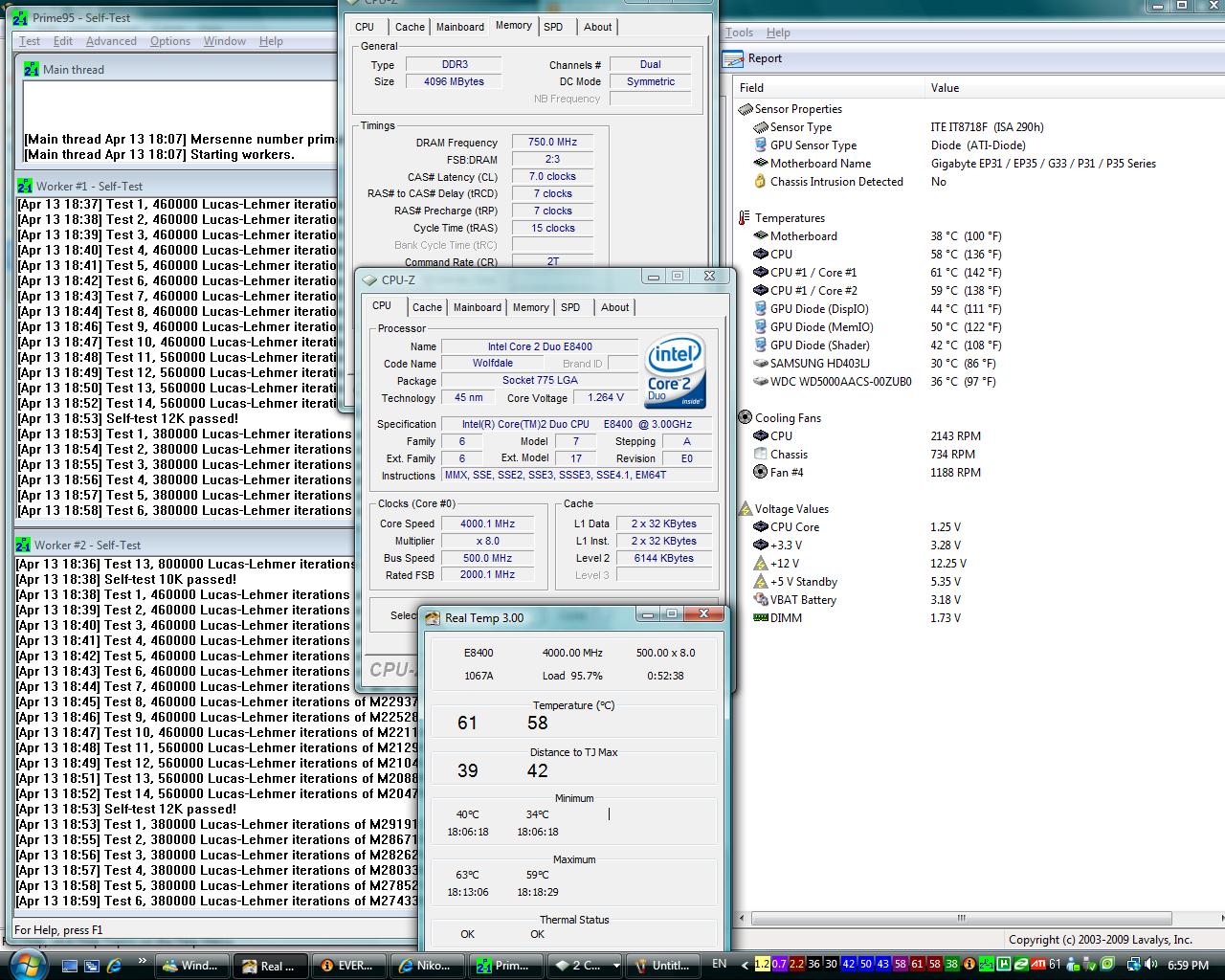
Task: Click the Sensor Type row icon
Action: [x=760, y=127]
